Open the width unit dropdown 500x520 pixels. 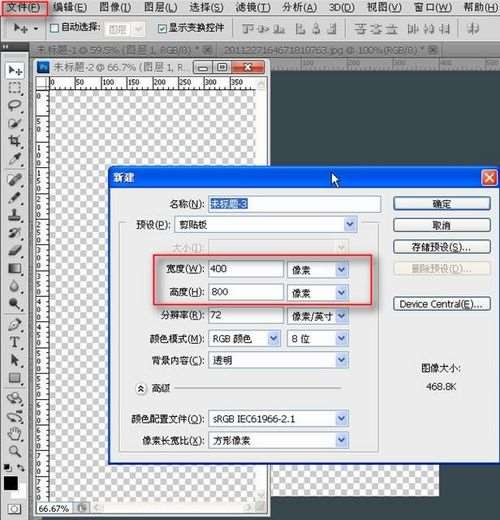341,269
